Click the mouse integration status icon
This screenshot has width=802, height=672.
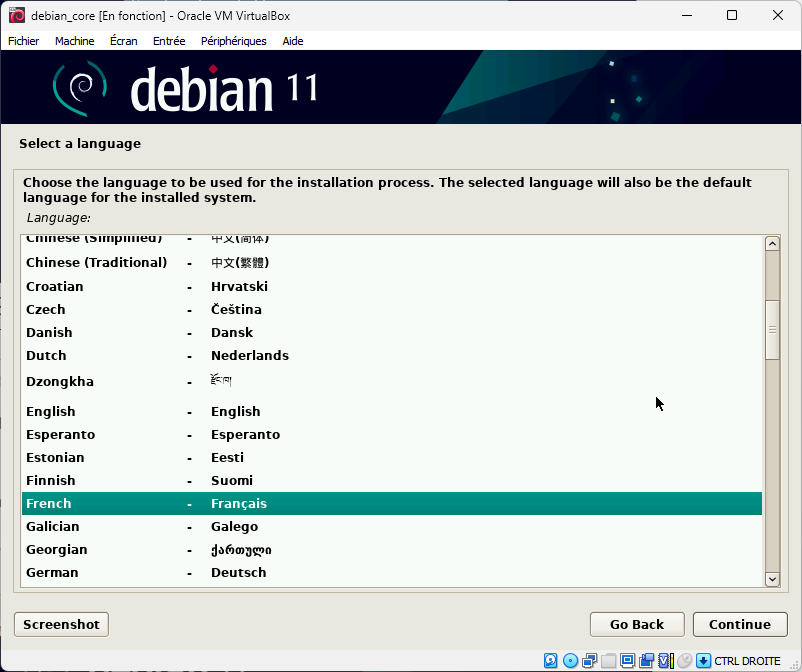click(x=684, y=660)
